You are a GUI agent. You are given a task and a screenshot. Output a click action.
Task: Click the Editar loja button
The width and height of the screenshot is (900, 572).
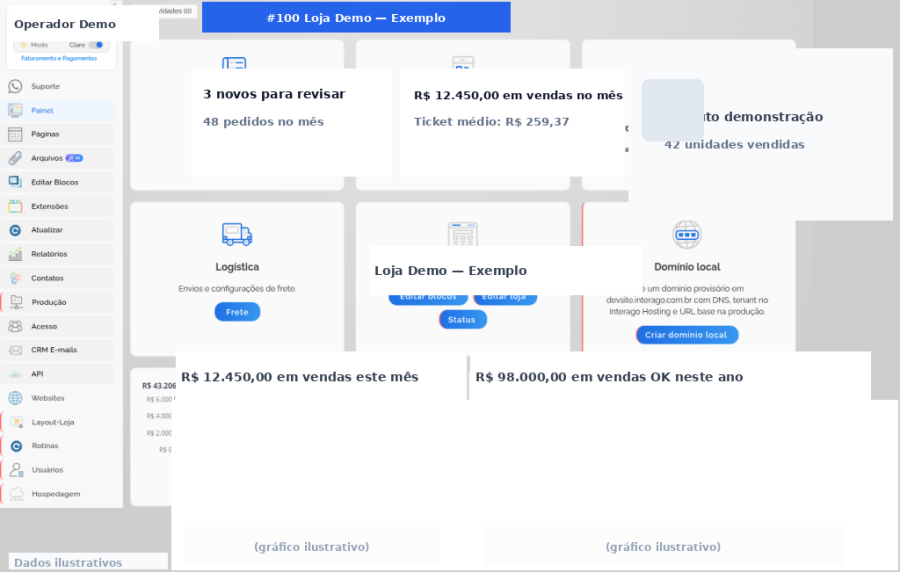tap(505, 299)
